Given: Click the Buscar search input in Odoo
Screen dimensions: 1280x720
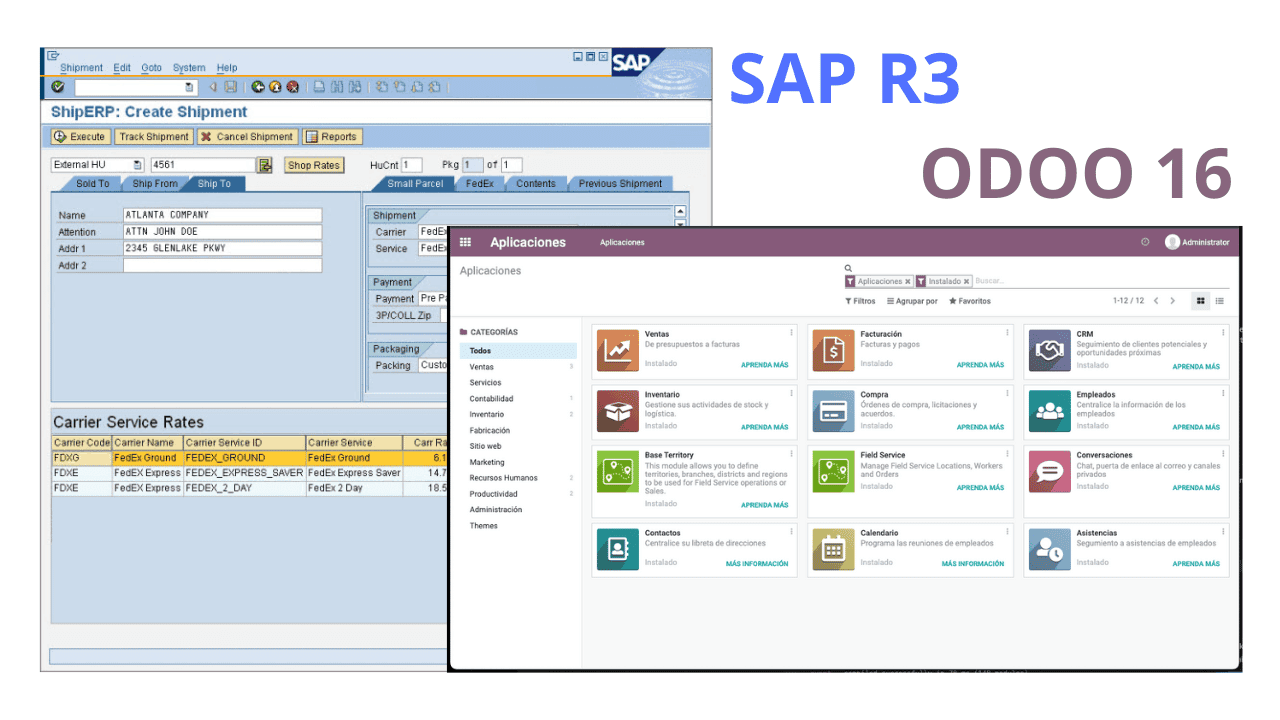Looking at the screenshot, I should 1100,282.
